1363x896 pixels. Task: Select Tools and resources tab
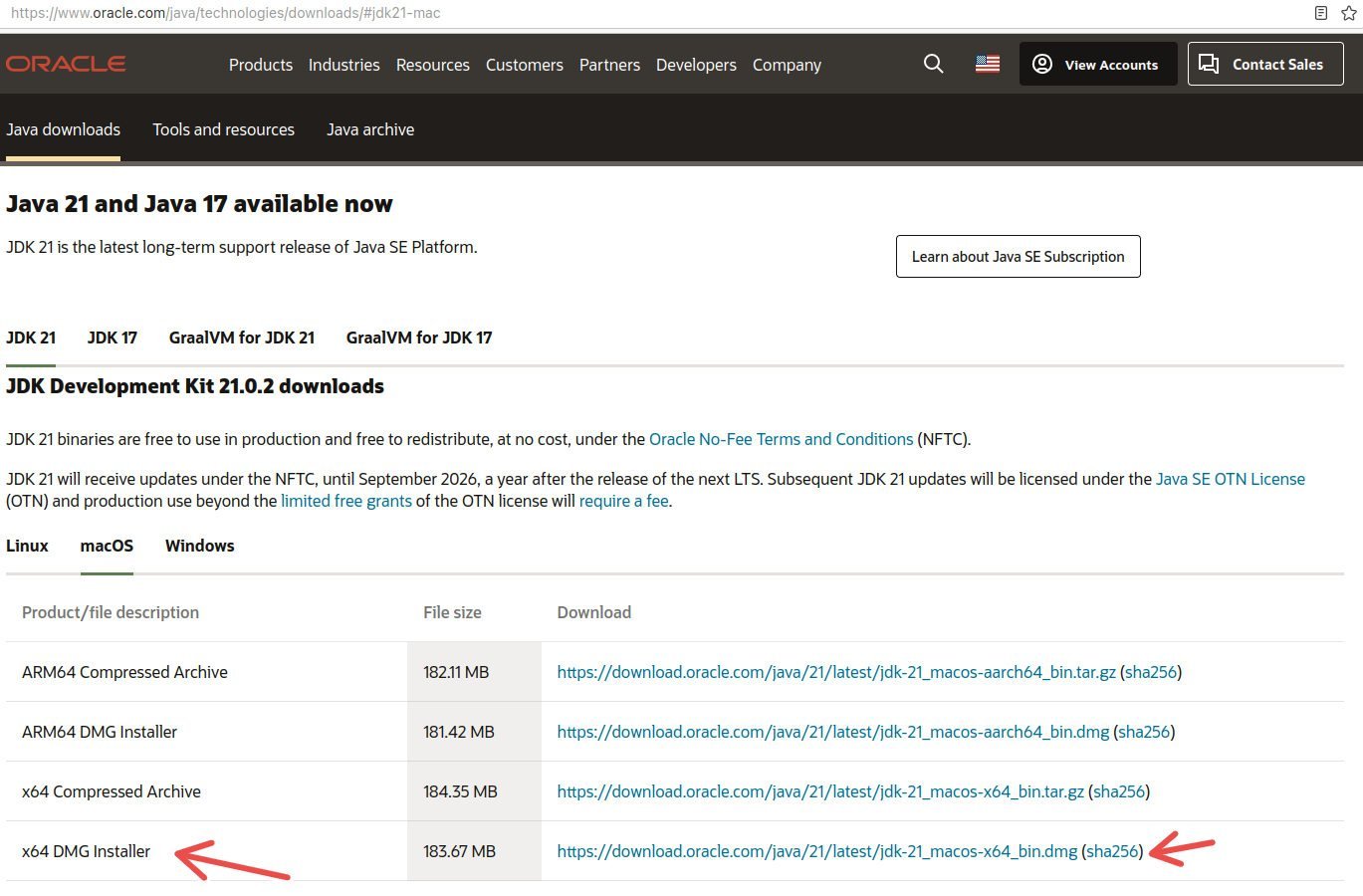pos(223,129)
